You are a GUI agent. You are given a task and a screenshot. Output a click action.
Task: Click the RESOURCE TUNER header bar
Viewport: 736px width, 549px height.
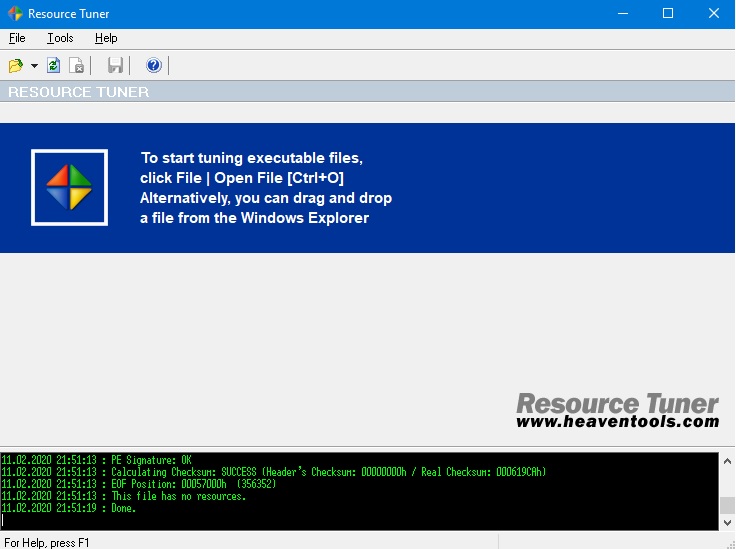click(367, 92)
